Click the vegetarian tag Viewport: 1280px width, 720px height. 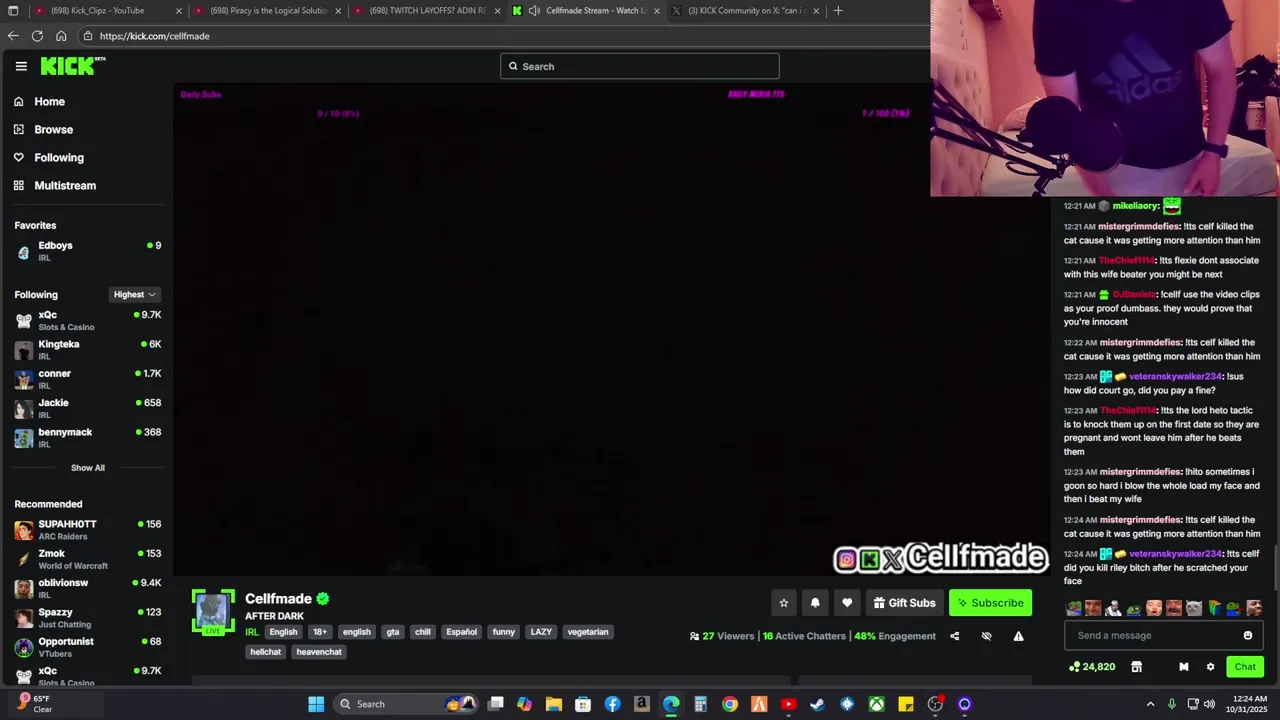click(x=588, y=632)
